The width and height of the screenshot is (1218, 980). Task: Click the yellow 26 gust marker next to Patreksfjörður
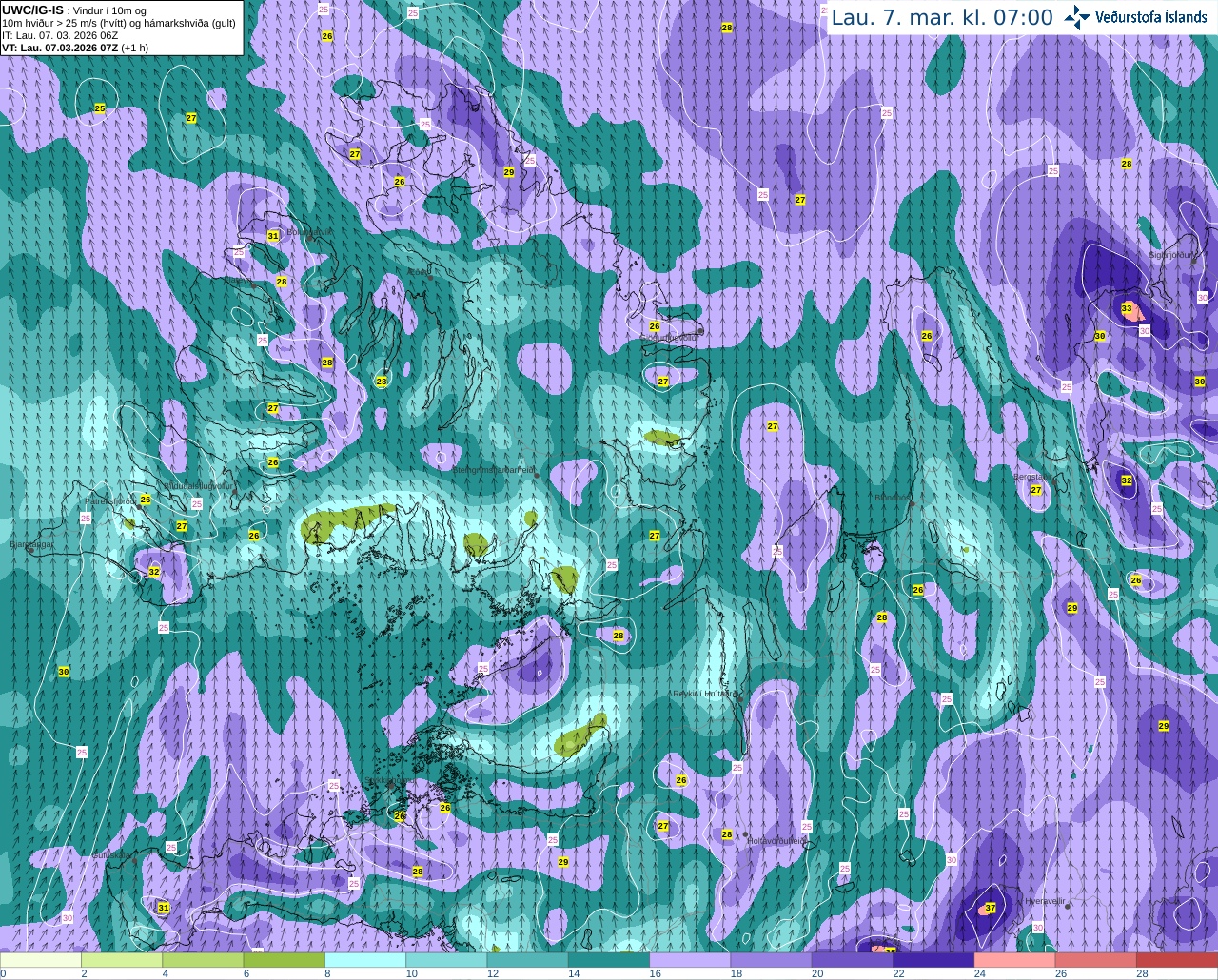pyautogui.click(x=146, y=500)
